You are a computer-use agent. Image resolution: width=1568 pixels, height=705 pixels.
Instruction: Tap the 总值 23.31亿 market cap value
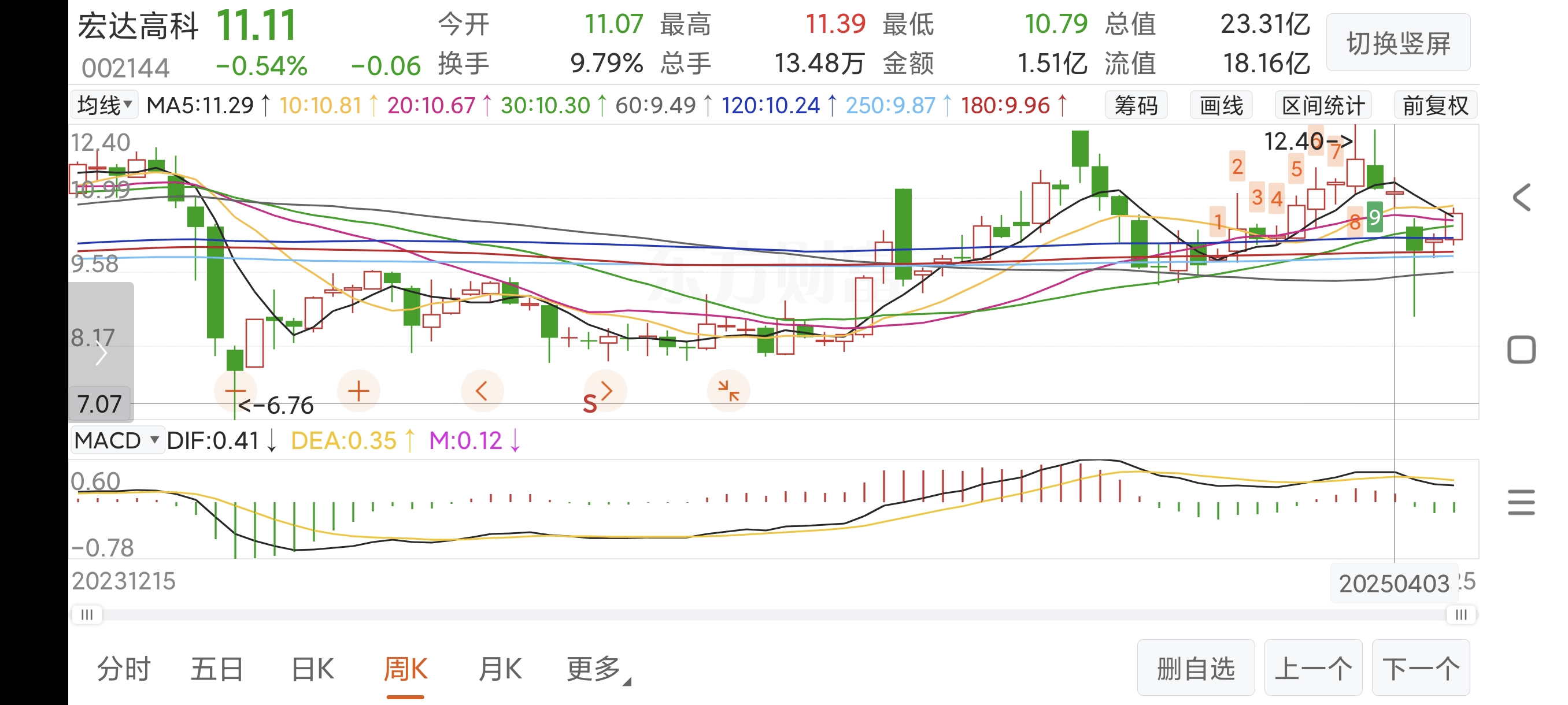(x=1265, y=24)
